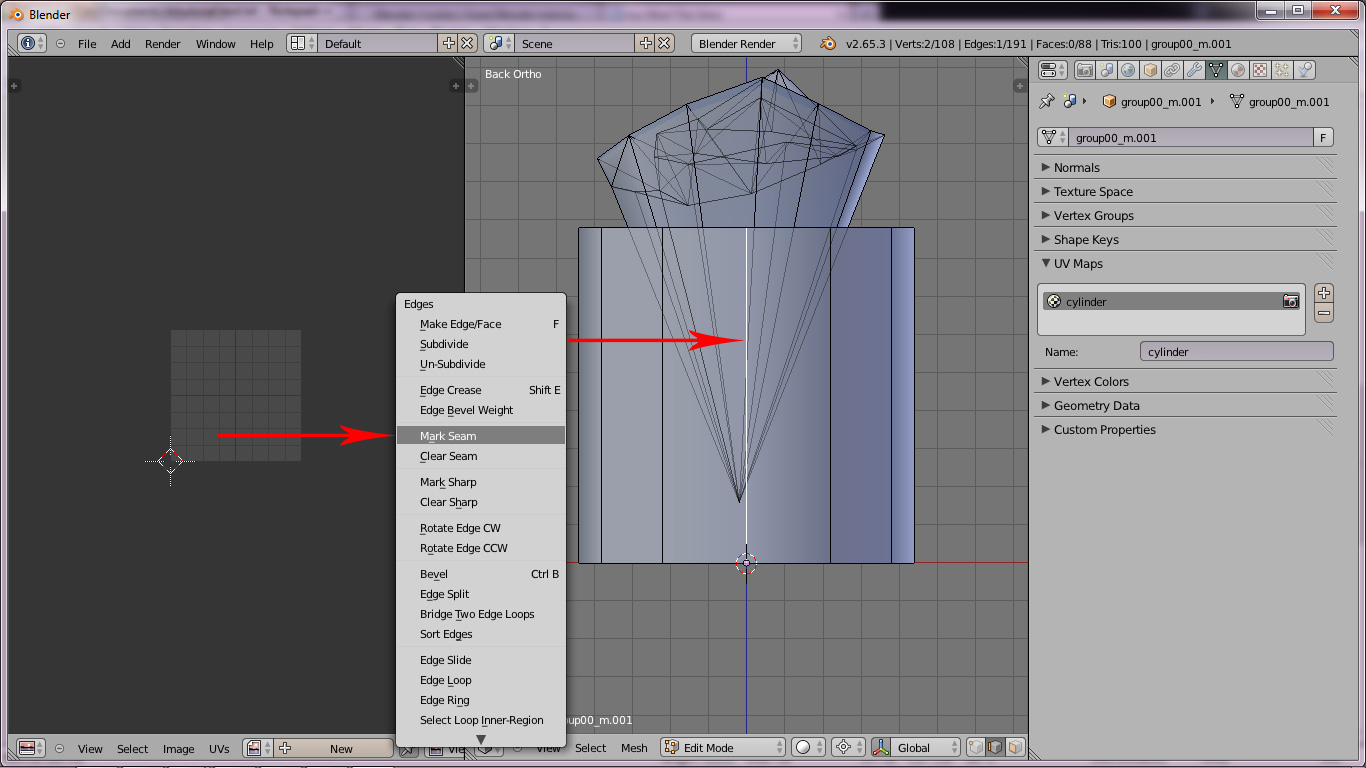The width and height of the screenshot is (1366, 768).
Task: Open the Particles properties tab
Action: (1282, 70)
